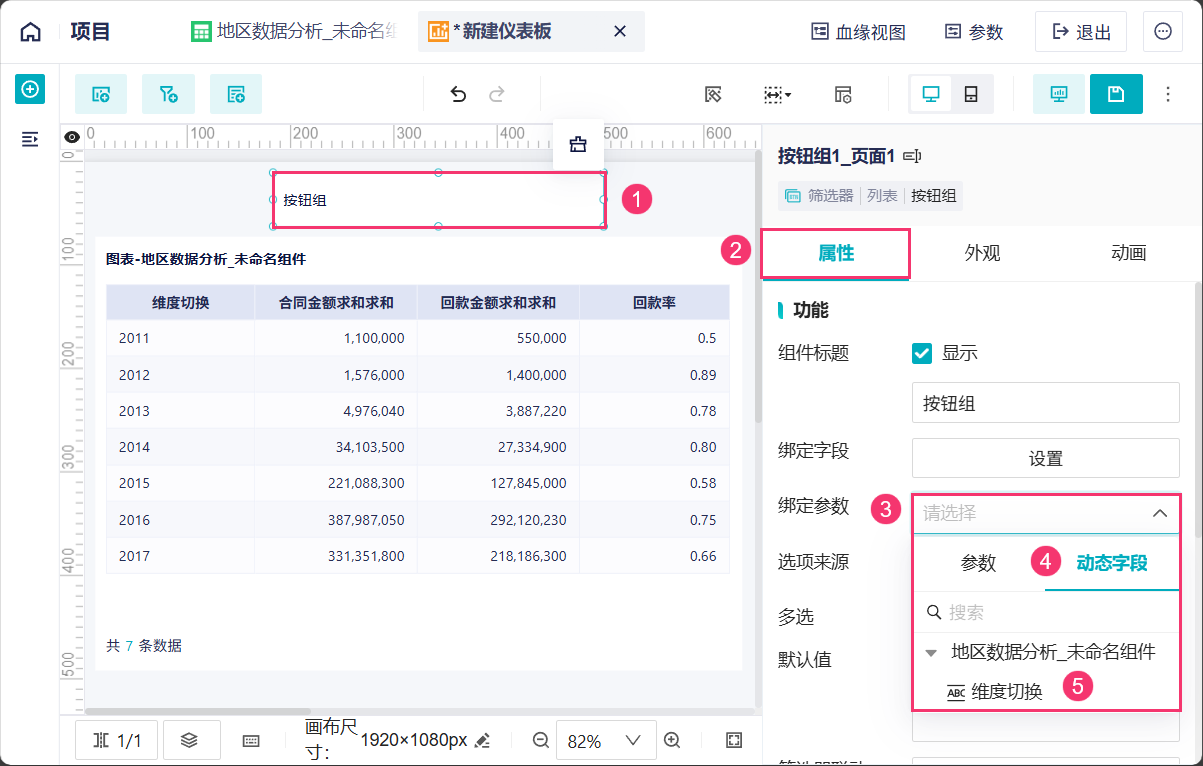Click the 合同金额求和求和 column header

(336, 303)
